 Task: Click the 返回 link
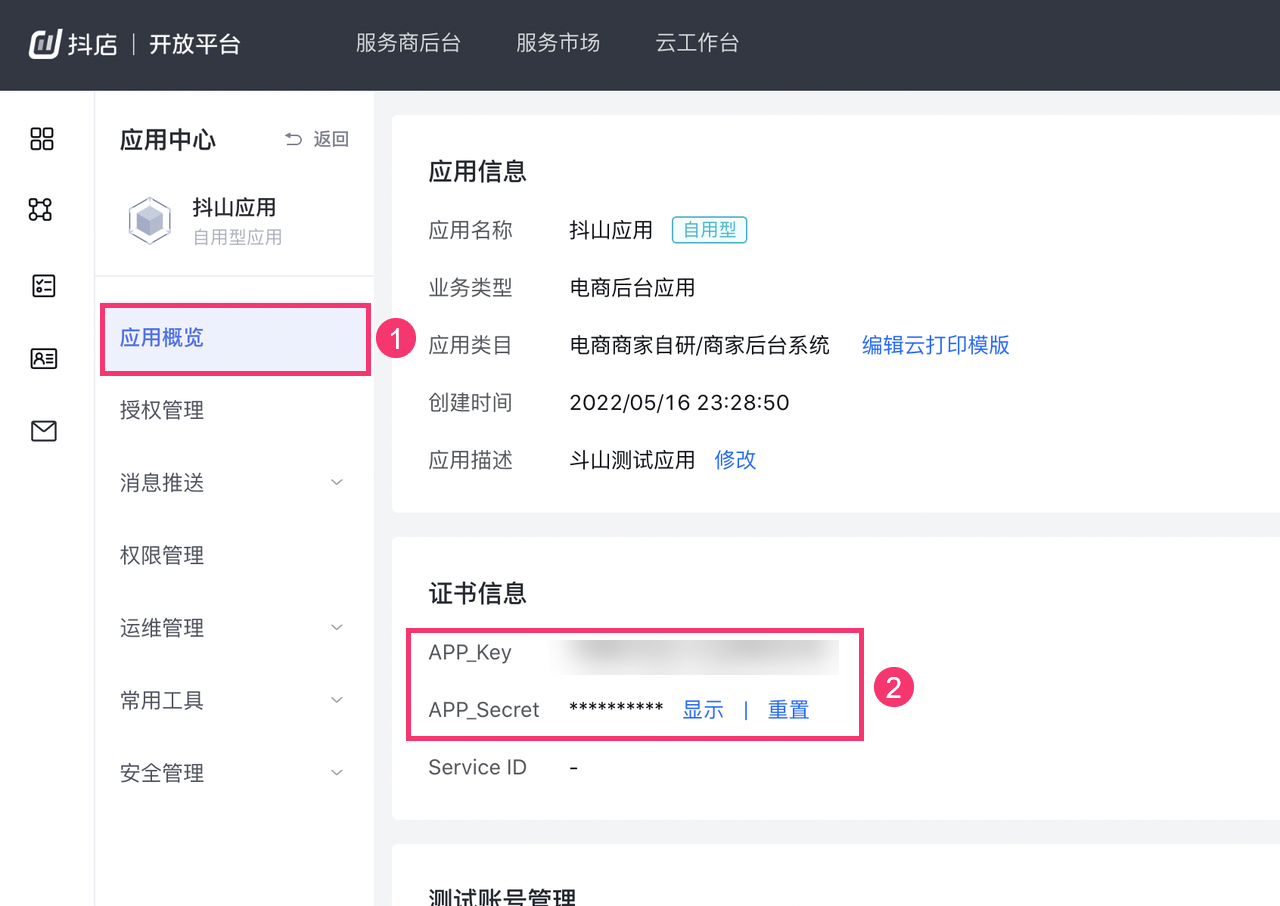click(331, 139)
